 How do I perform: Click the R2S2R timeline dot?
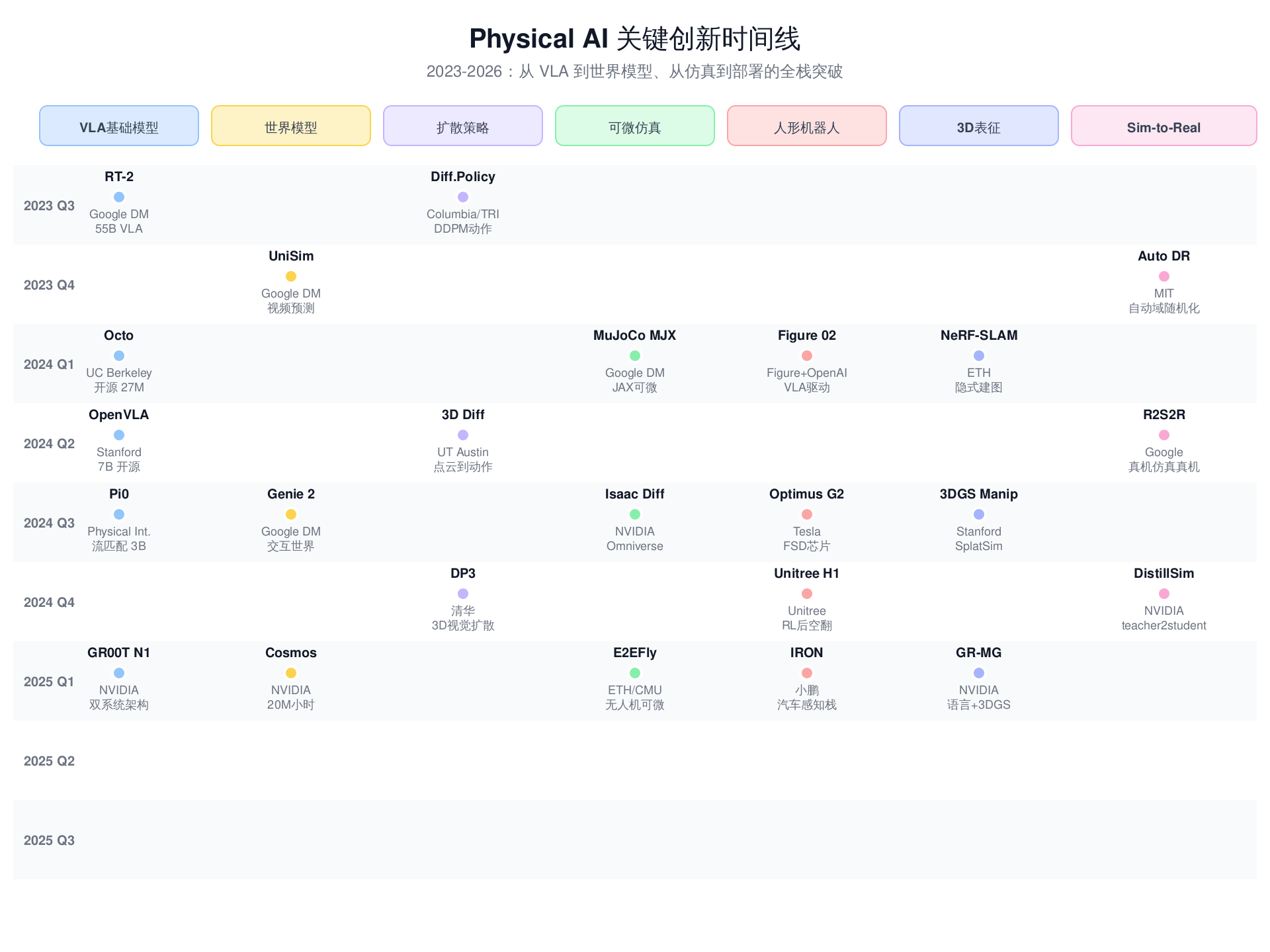[1164, 435]
